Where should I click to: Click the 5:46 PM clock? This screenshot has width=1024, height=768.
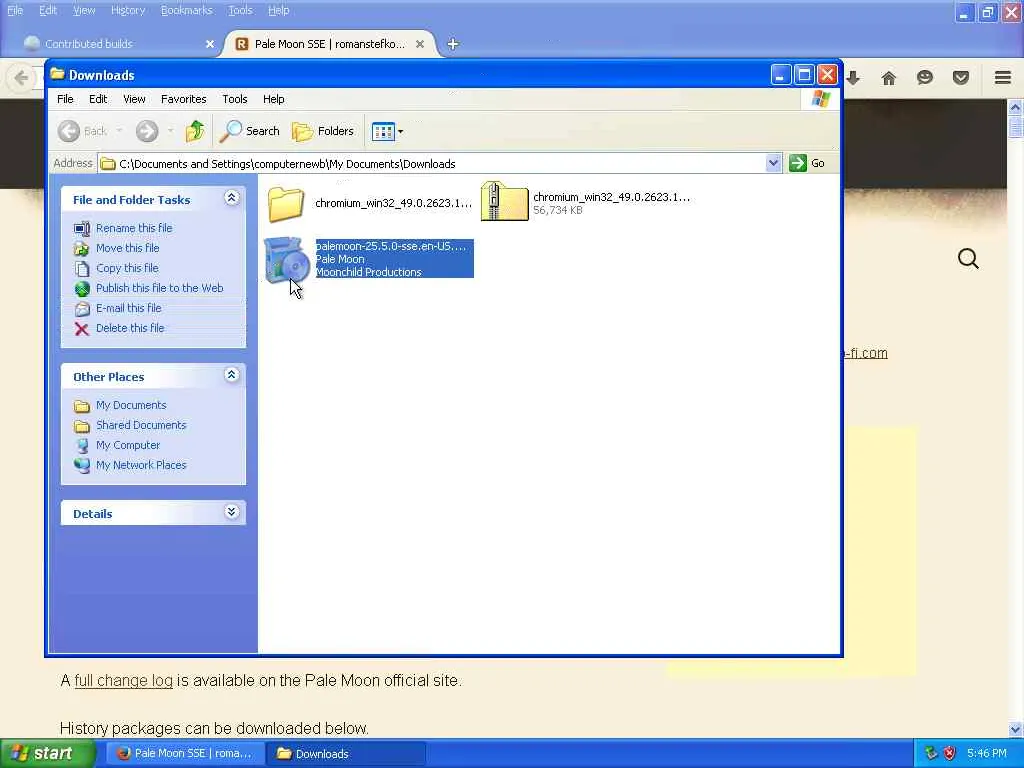click(987, 754)
